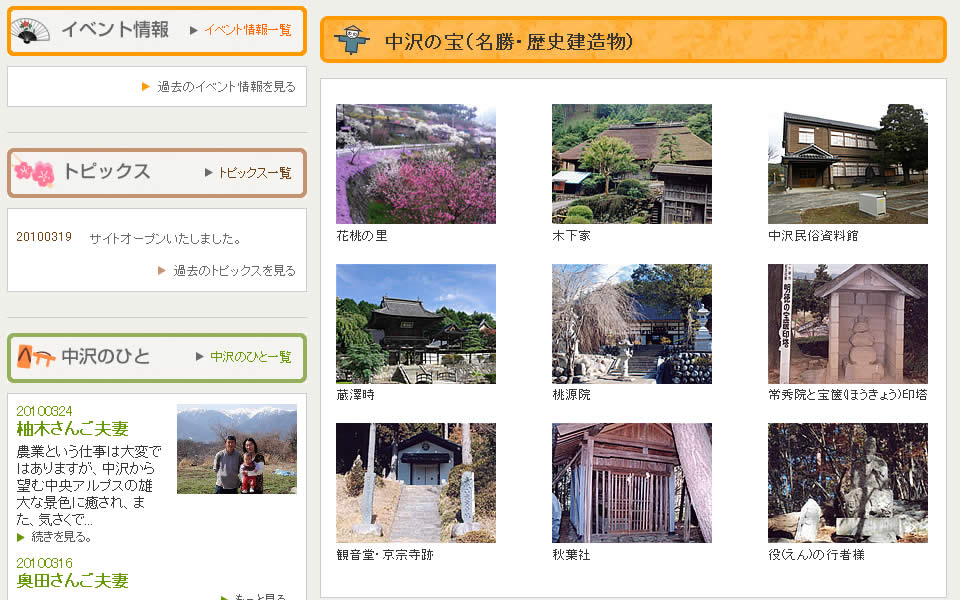Click the 20100319 topic date
960x600 pixels.
point(44,237)
